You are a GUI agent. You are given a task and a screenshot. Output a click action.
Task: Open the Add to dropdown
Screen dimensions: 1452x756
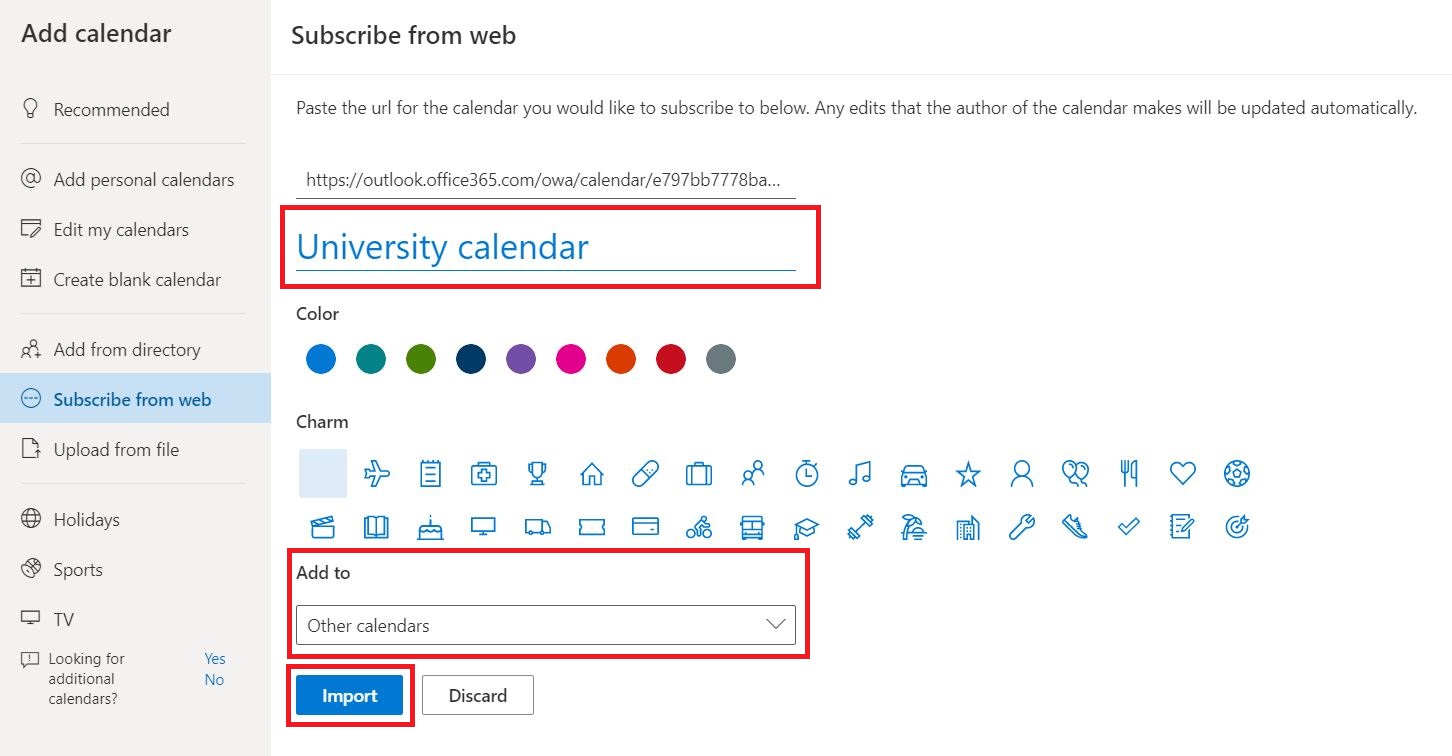546,625
